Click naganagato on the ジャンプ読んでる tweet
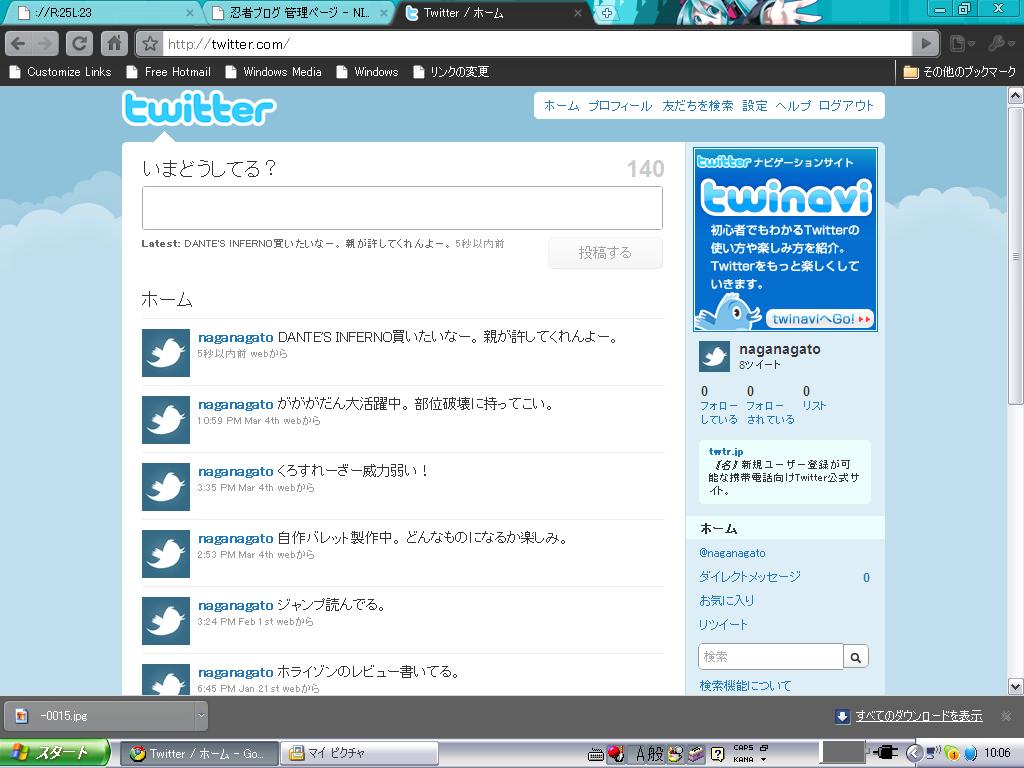This screenshot has height=768, width=1024. [235, 605]
